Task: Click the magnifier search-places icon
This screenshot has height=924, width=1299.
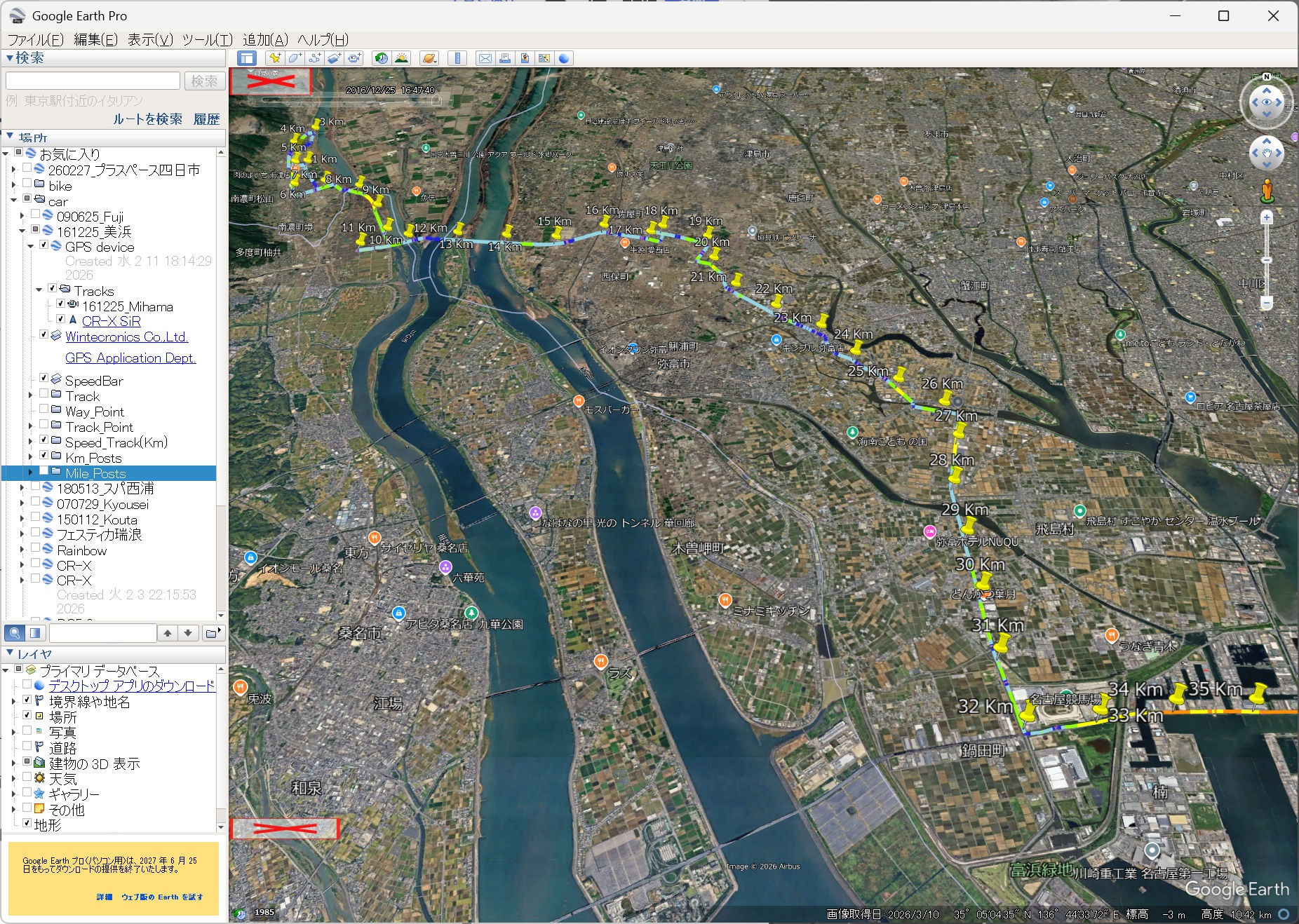Action: coord(14,633)
